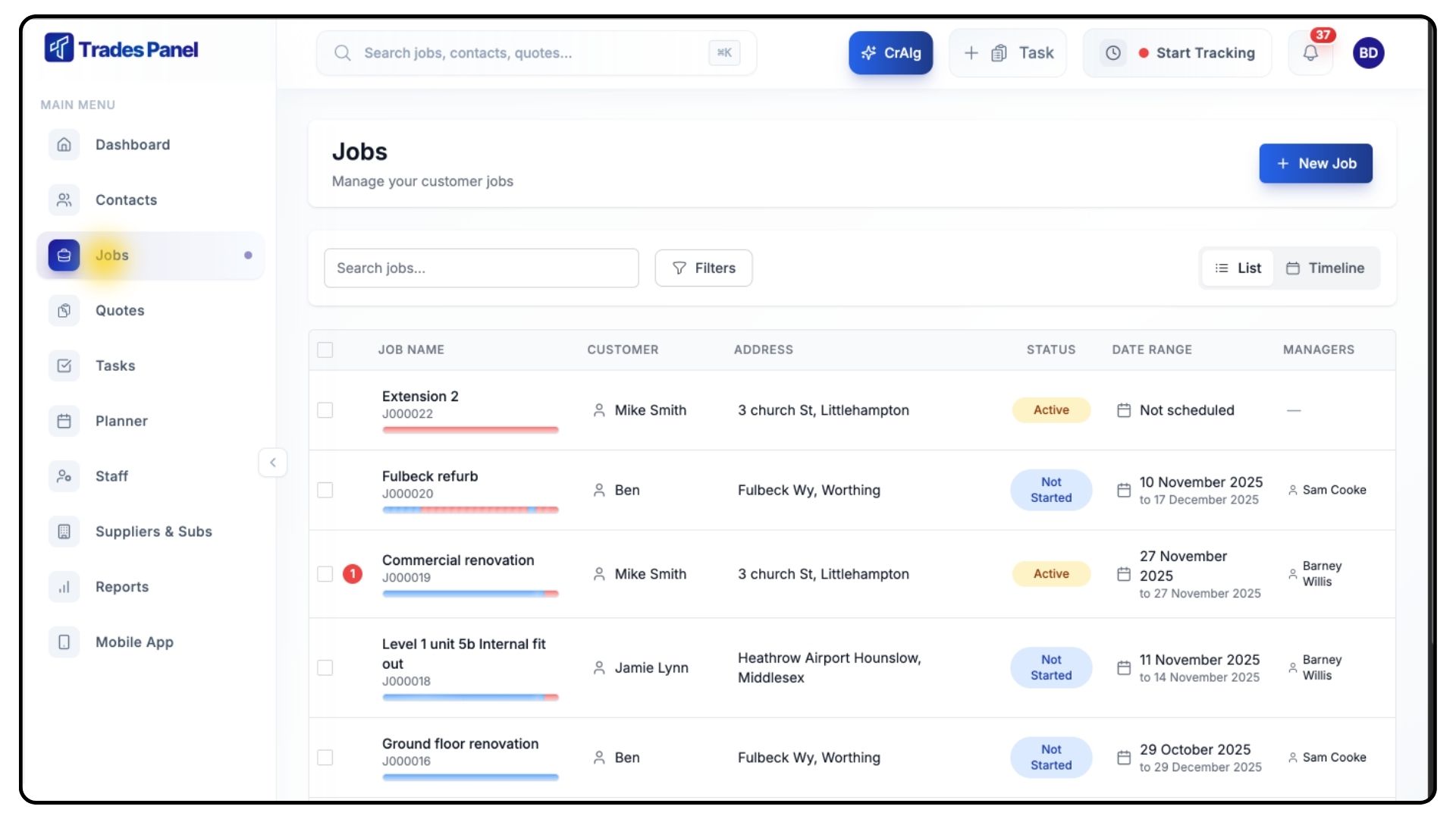Select the Tasks menu item
The height and width of the screenshot is (819, 1456).
pyautogui.click(x=115, y=366)
